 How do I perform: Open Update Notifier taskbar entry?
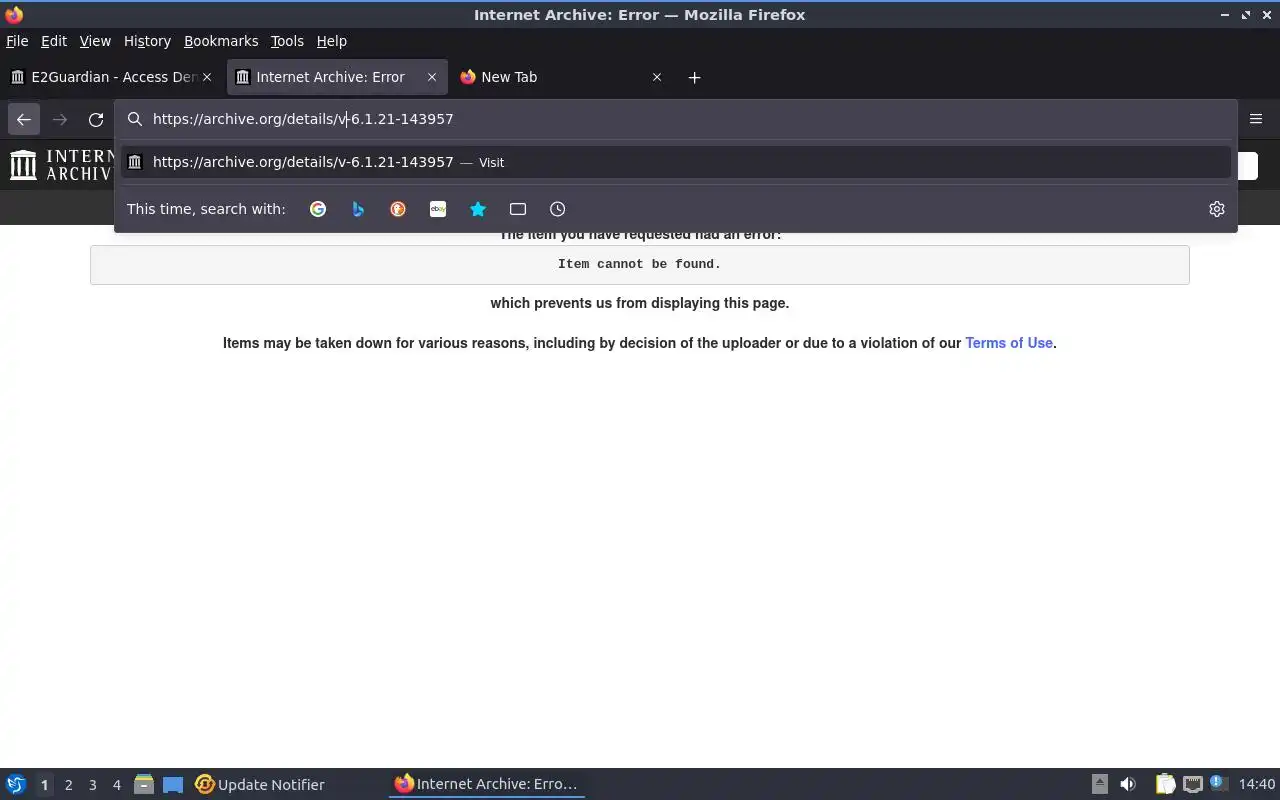[x=260, y=785]
